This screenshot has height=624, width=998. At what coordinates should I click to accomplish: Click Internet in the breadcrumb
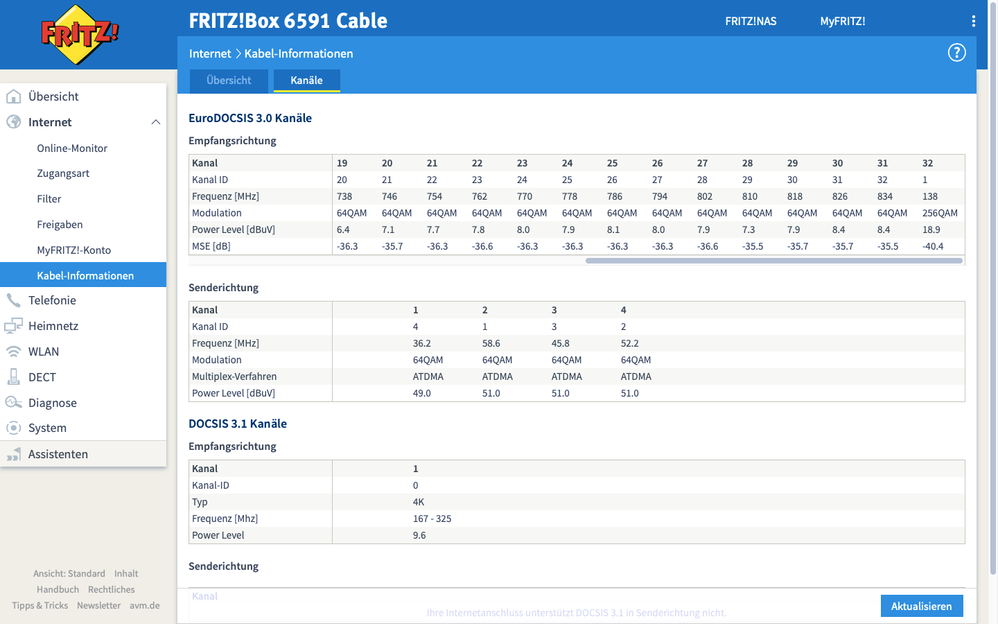coord(210,54)
